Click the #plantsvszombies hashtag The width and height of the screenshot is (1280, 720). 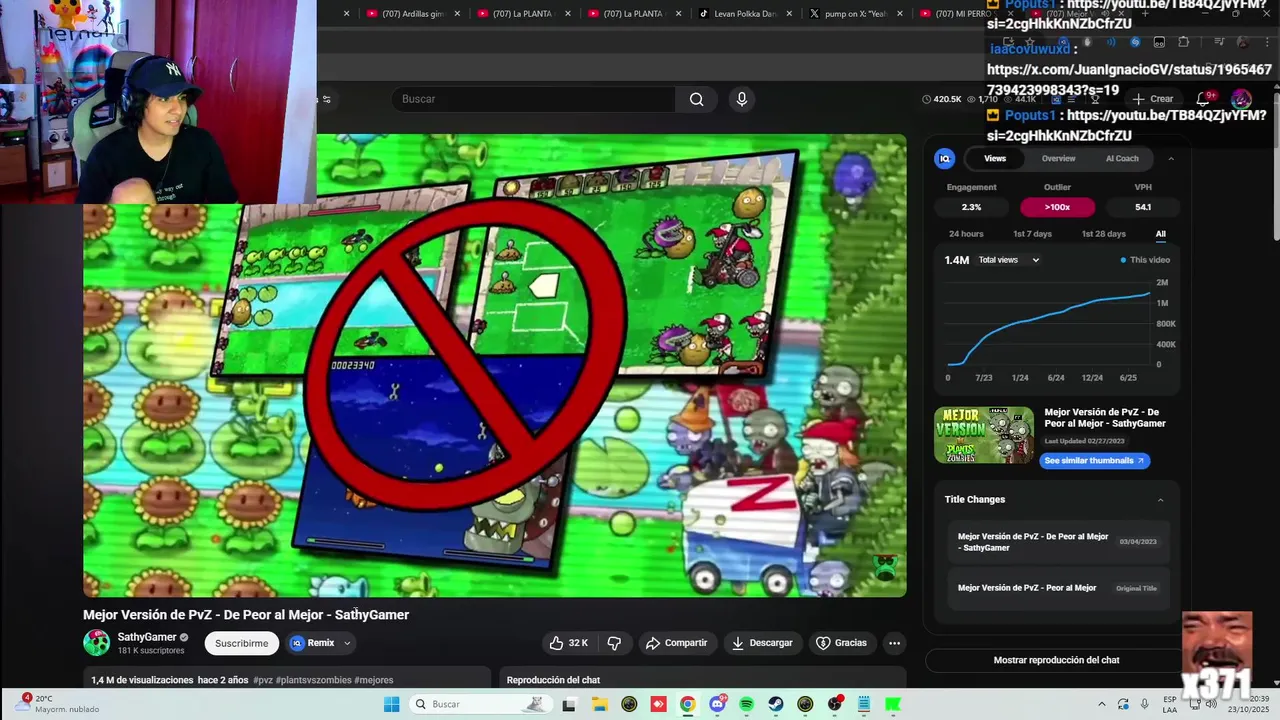point(313,680)
